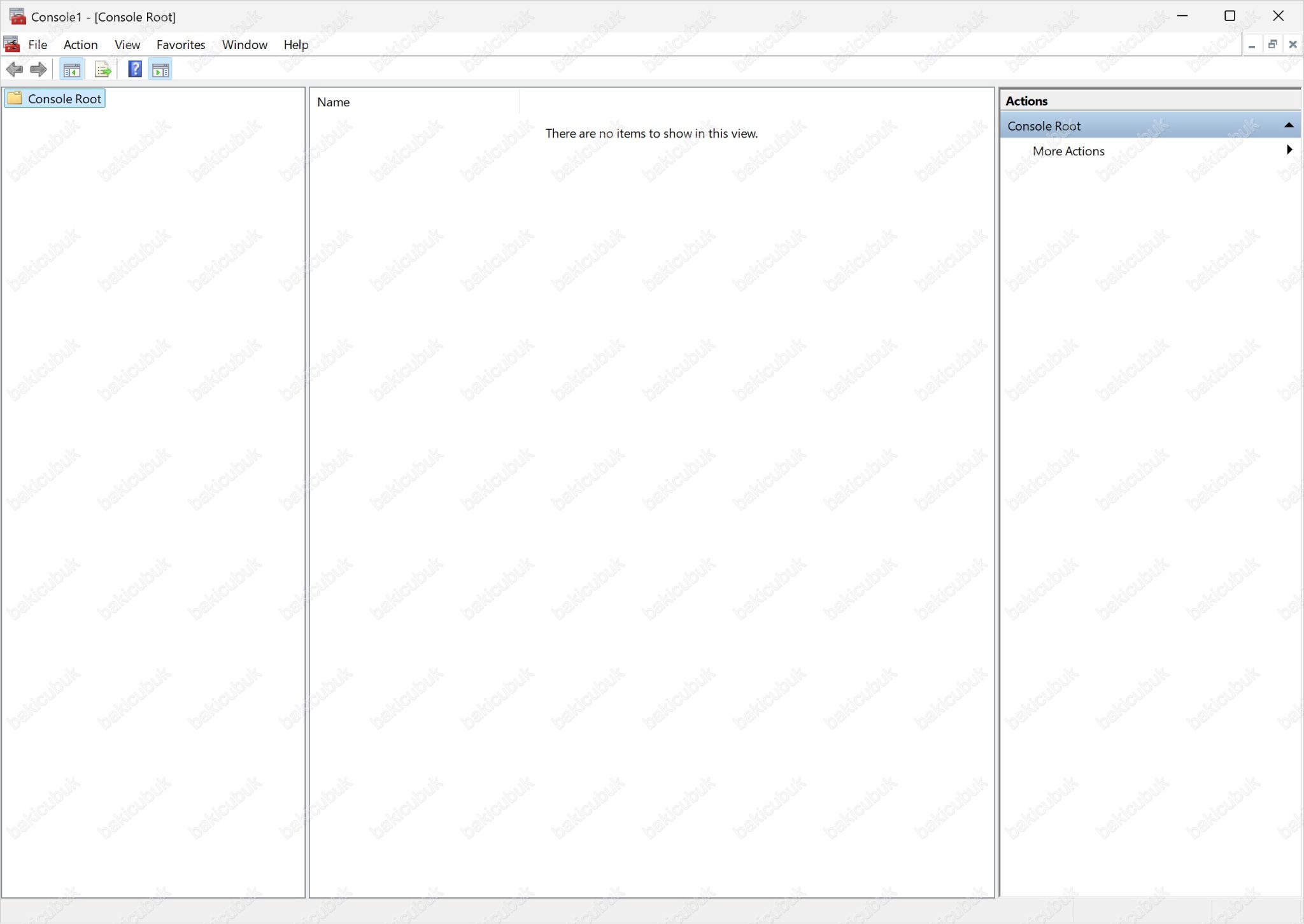Open the File menu
1304x924 pixels.
coord(38,45)
